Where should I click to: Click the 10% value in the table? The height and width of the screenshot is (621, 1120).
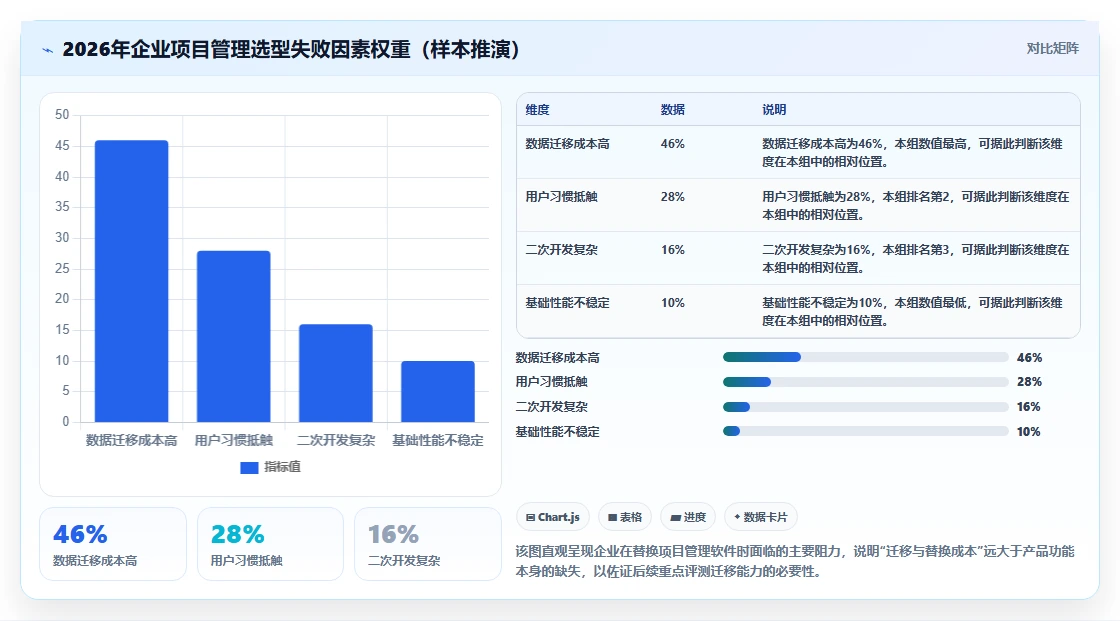[672, 303]
